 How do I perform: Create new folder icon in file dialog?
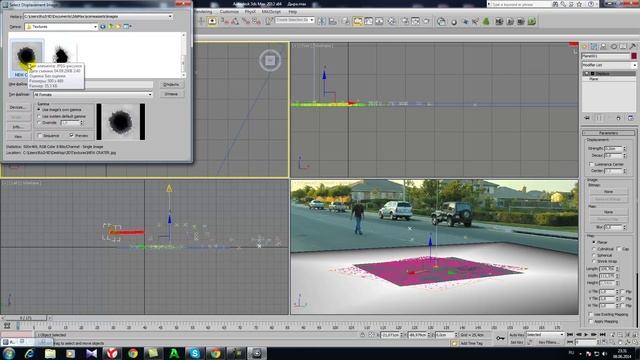coord(118,27)
